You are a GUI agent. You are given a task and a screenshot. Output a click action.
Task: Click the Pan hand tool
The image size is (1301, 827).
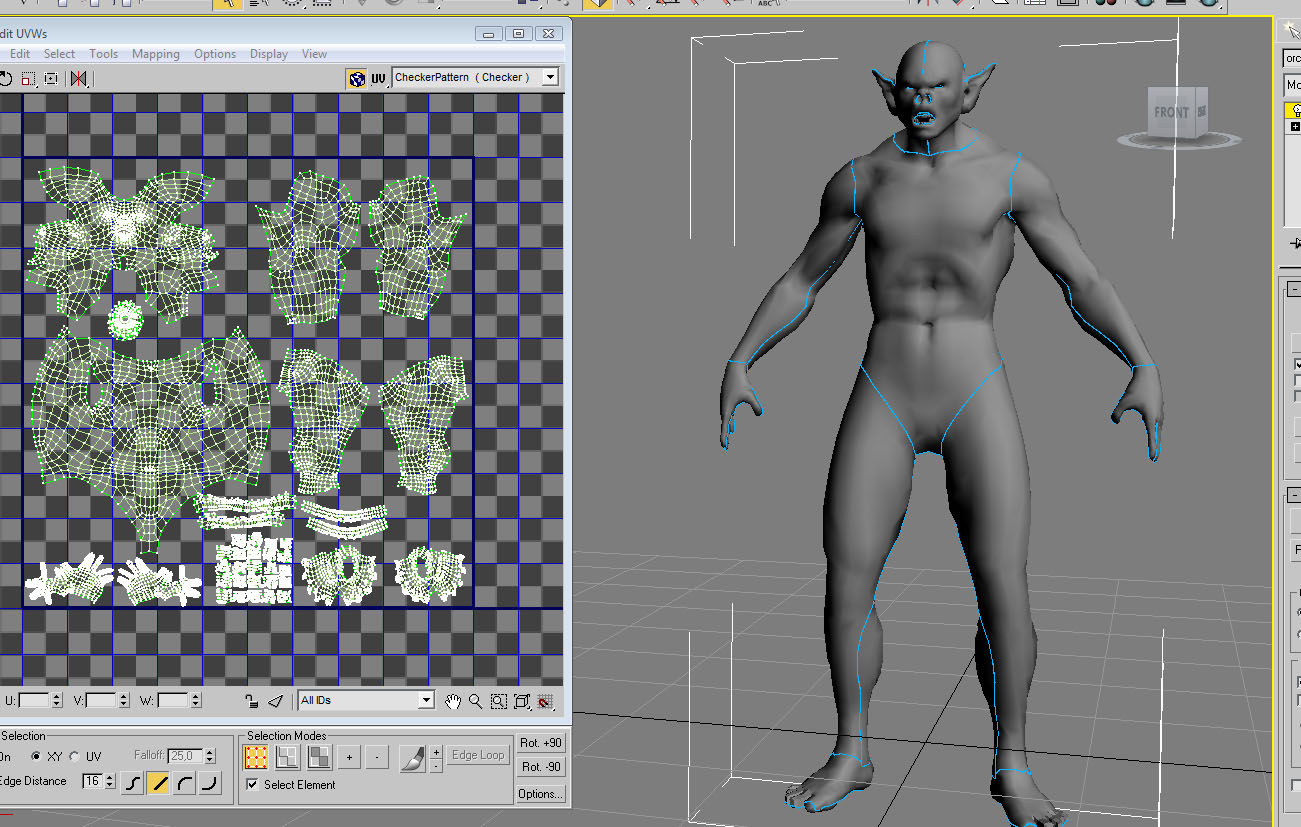453,701
